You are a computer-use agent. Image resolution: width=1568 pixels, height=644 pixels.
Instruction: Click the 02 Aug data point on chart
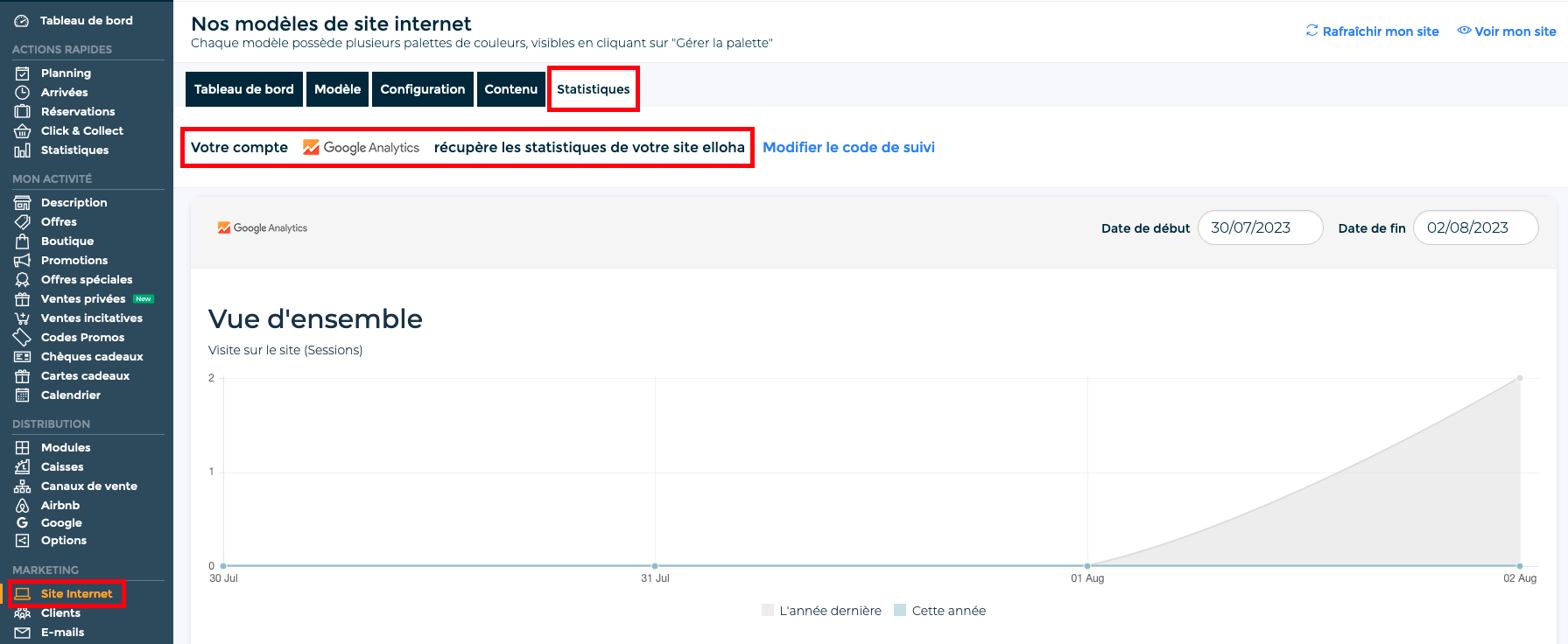tap(1520, 378)
